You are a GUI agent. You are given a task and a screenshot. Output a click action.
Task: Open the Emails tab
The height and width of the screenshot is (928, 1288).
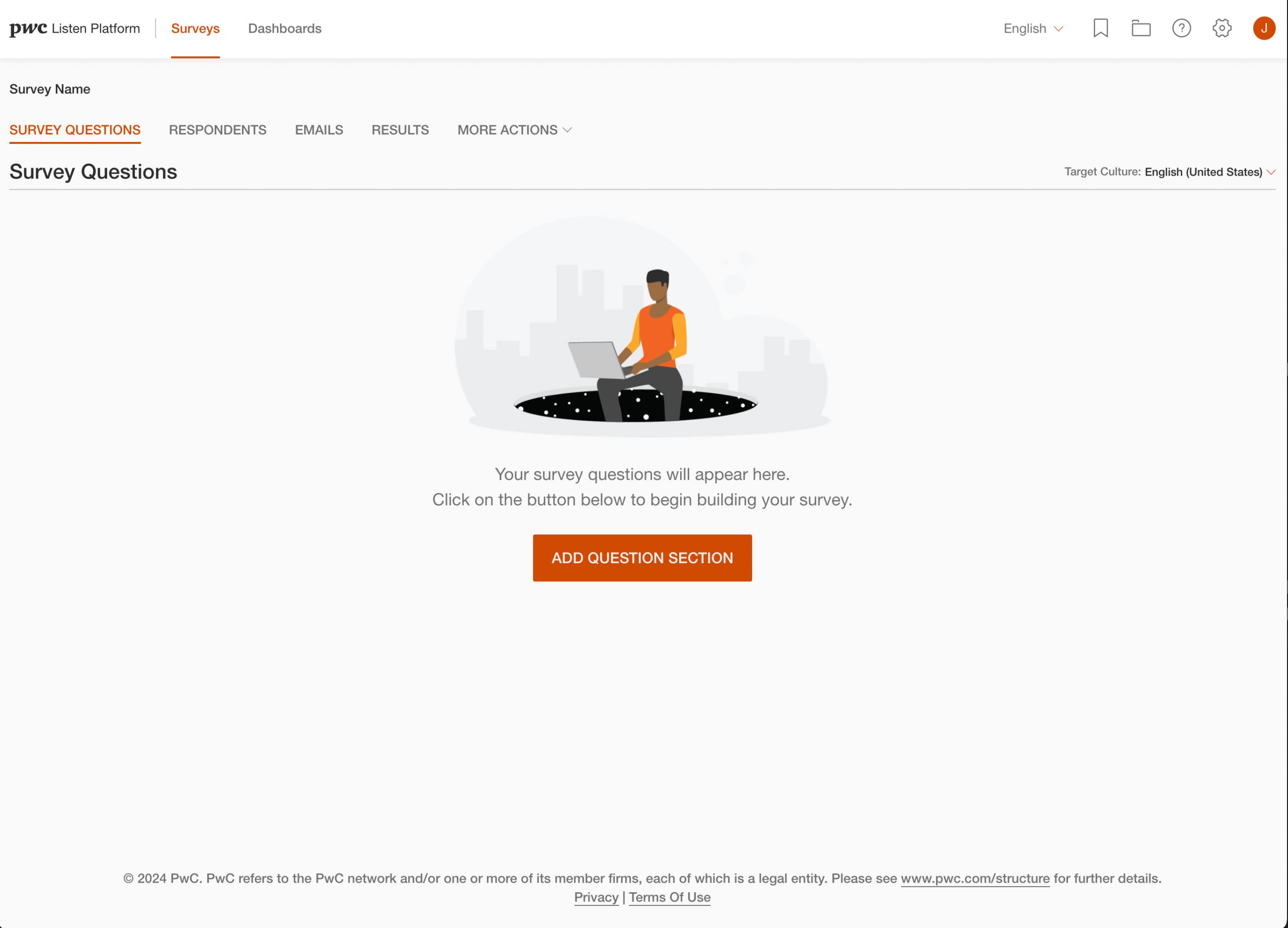(318, 130)
